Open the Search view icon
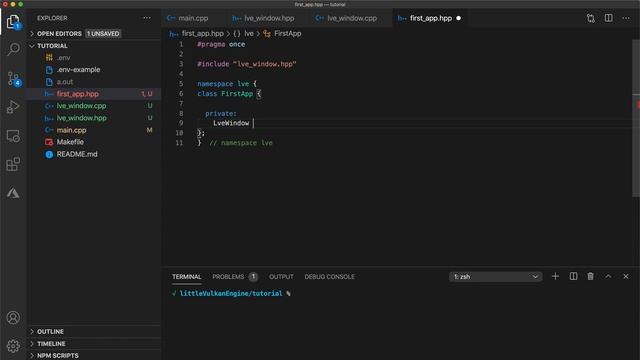The image size is (640, 360). click(13, 49)
